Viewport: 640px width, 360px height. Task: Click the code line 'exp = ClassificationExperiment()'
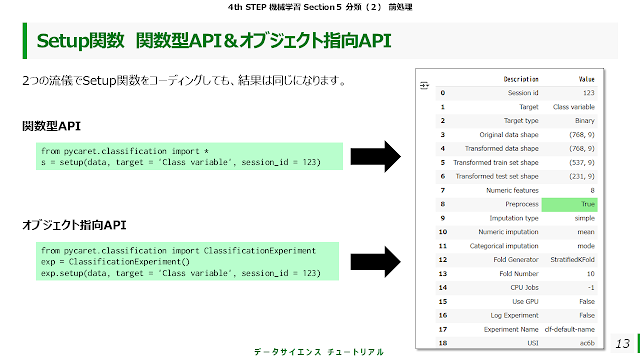[115, 262]
